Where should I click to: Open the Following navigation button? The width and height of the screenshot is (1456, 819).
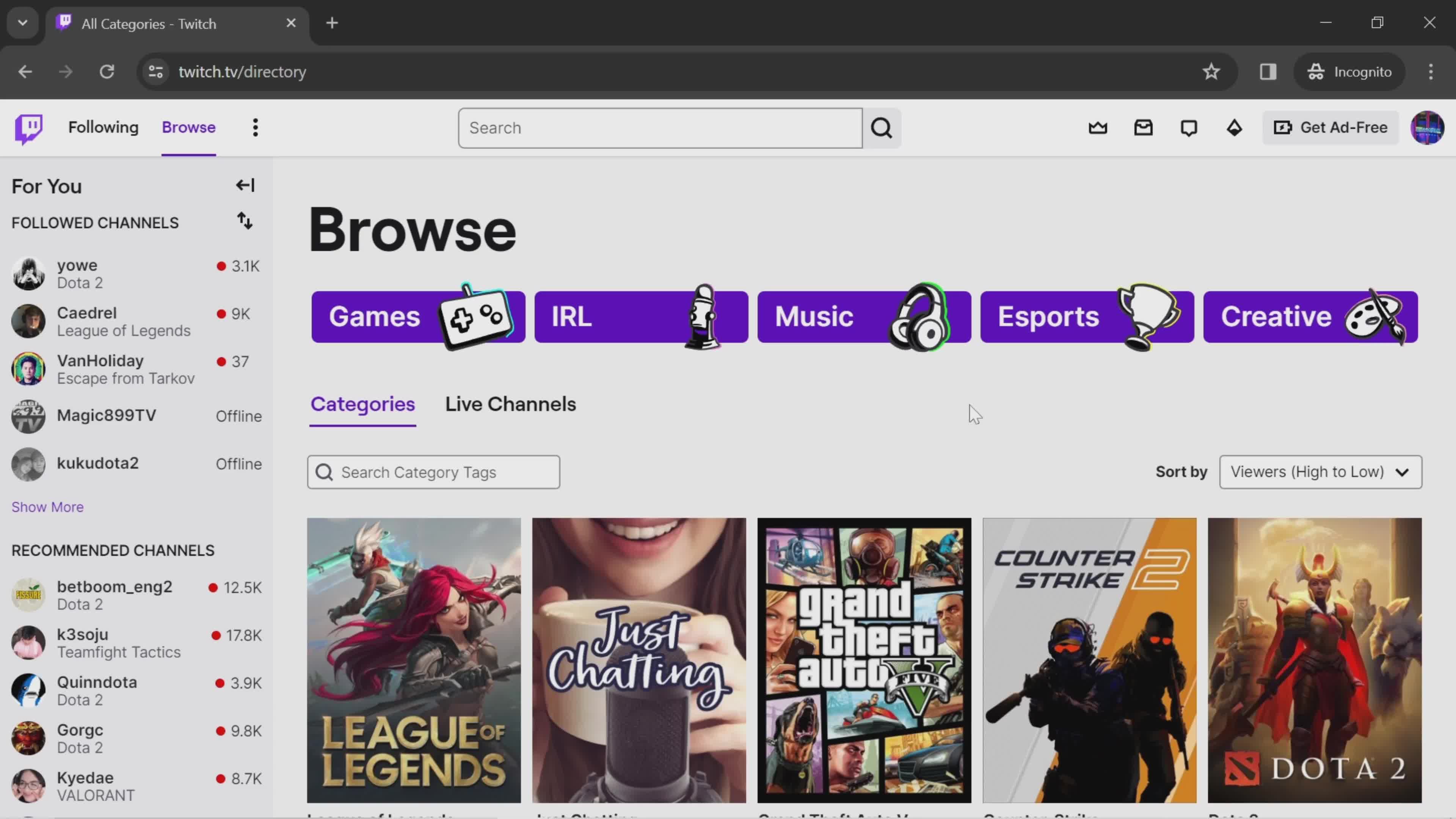(104, 127)
